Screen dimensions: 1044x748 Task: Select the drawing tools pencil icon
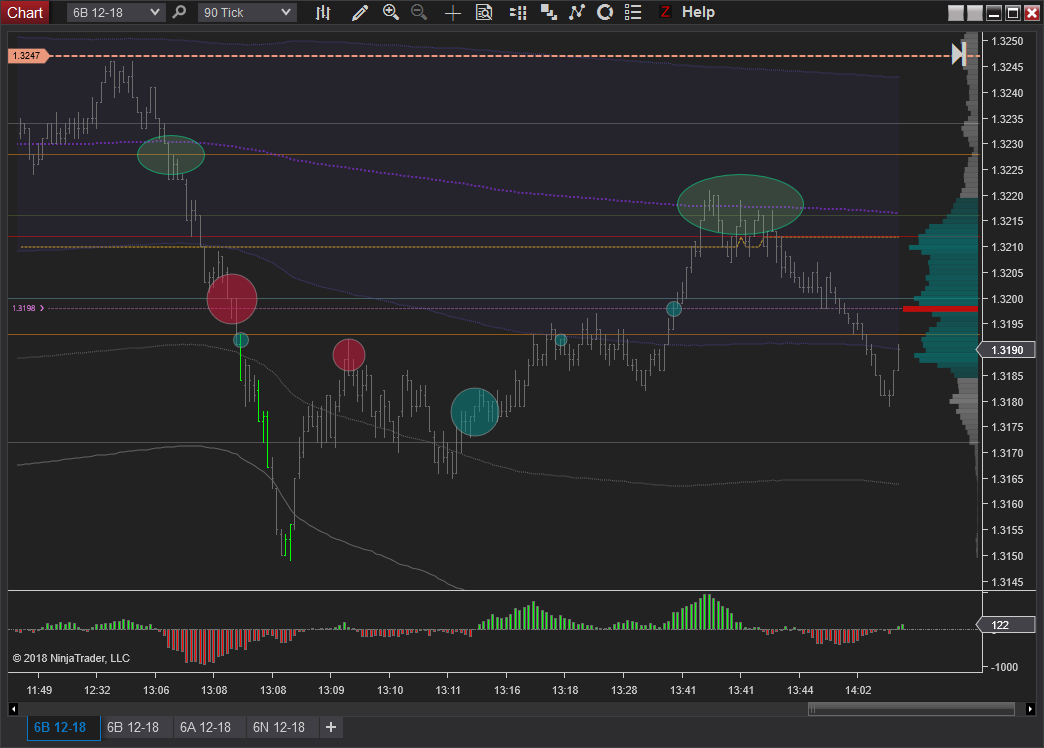click(360, 12)
